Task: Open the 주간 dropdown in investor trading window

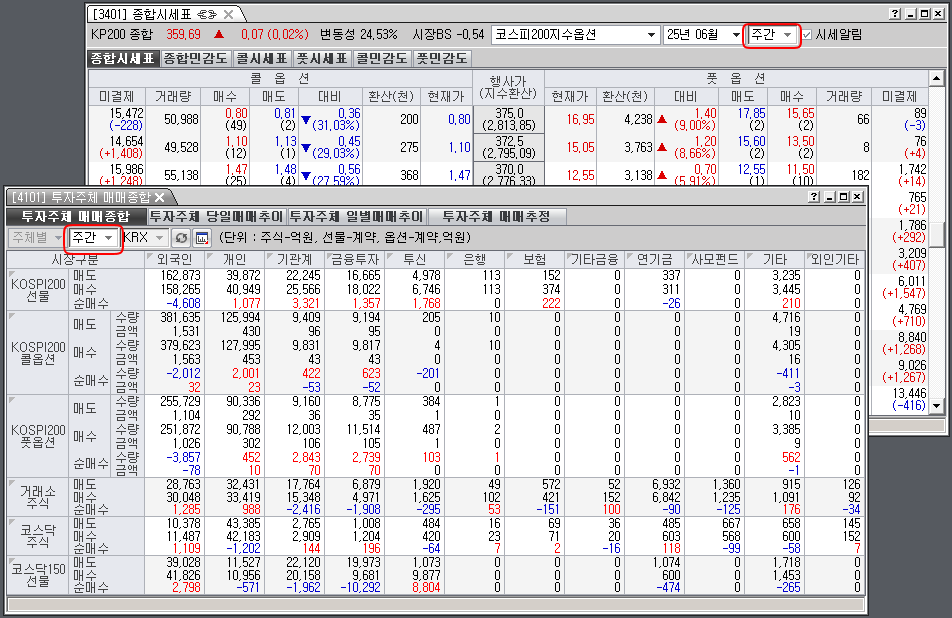Action: [x=108, y=239]
